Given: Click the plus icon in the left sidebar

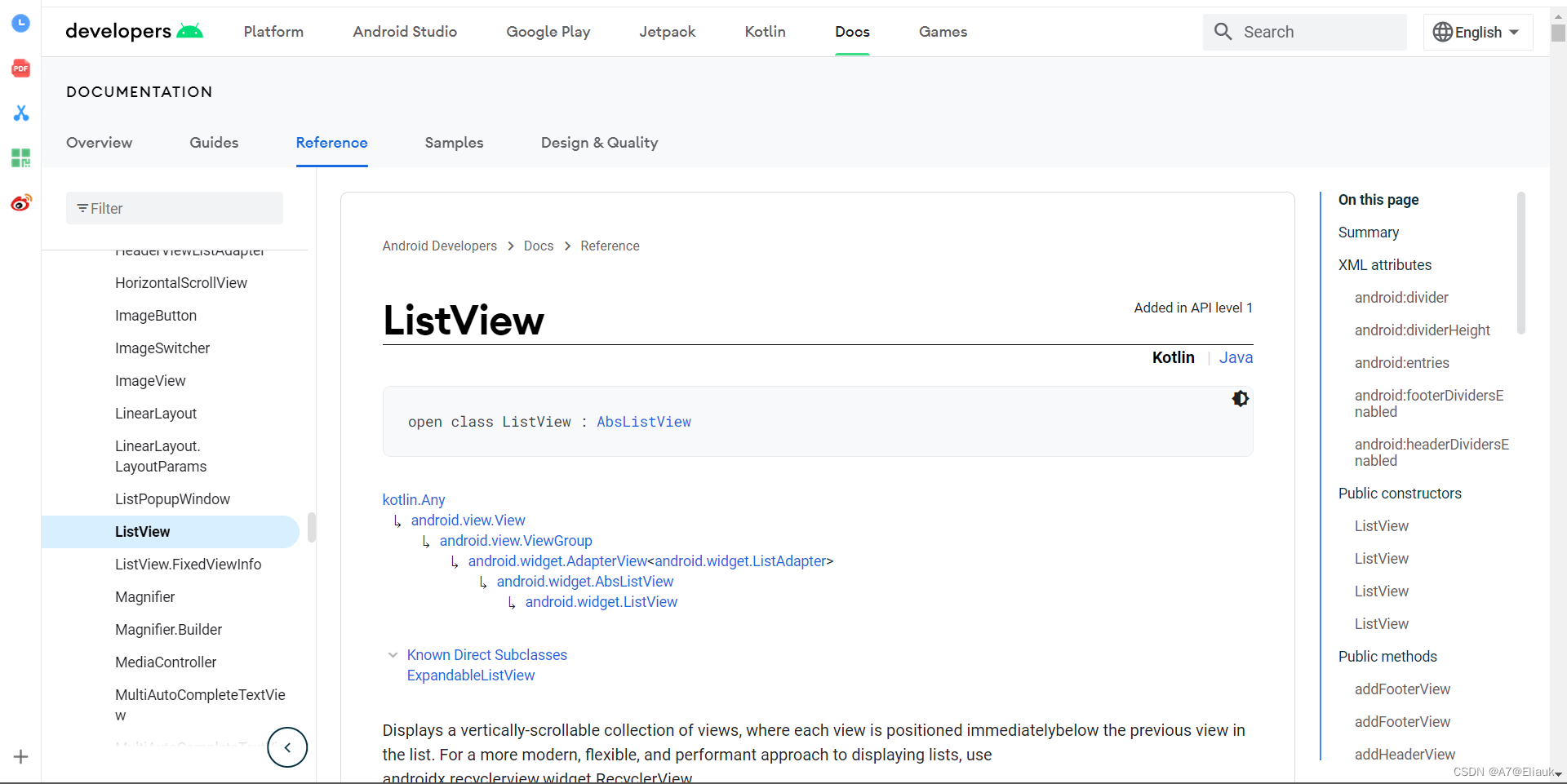Looking at the screenshot, I should 20,757.
